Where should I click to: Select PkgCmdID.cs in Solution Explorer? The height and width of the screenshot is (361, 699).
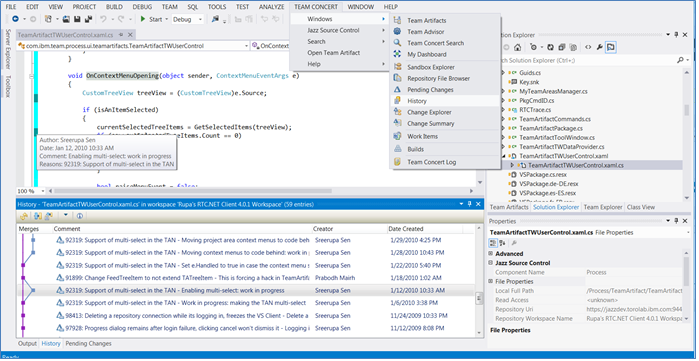click(537, 101)
